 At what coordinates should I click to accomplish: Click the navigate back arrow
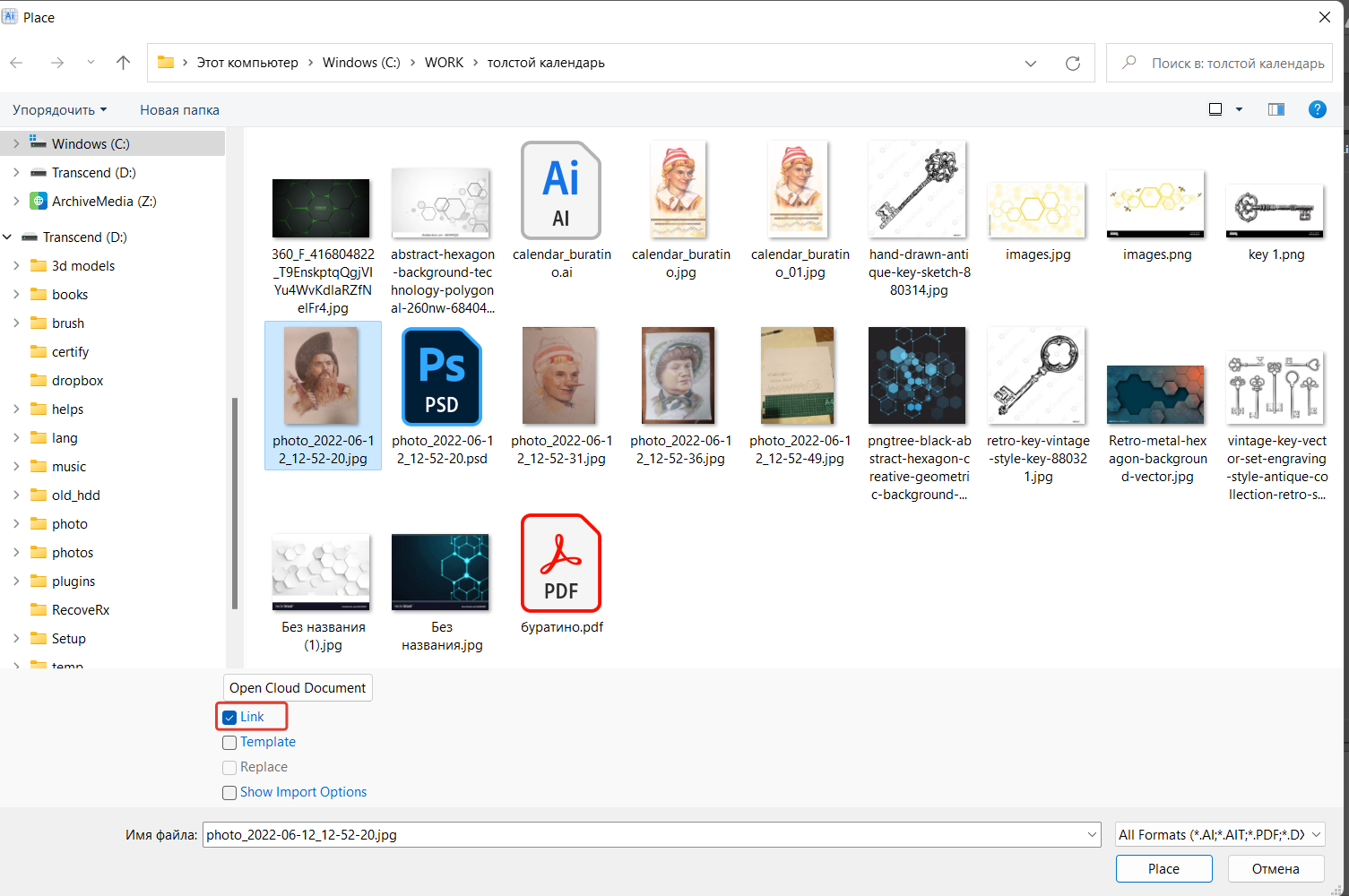point(16,63)
